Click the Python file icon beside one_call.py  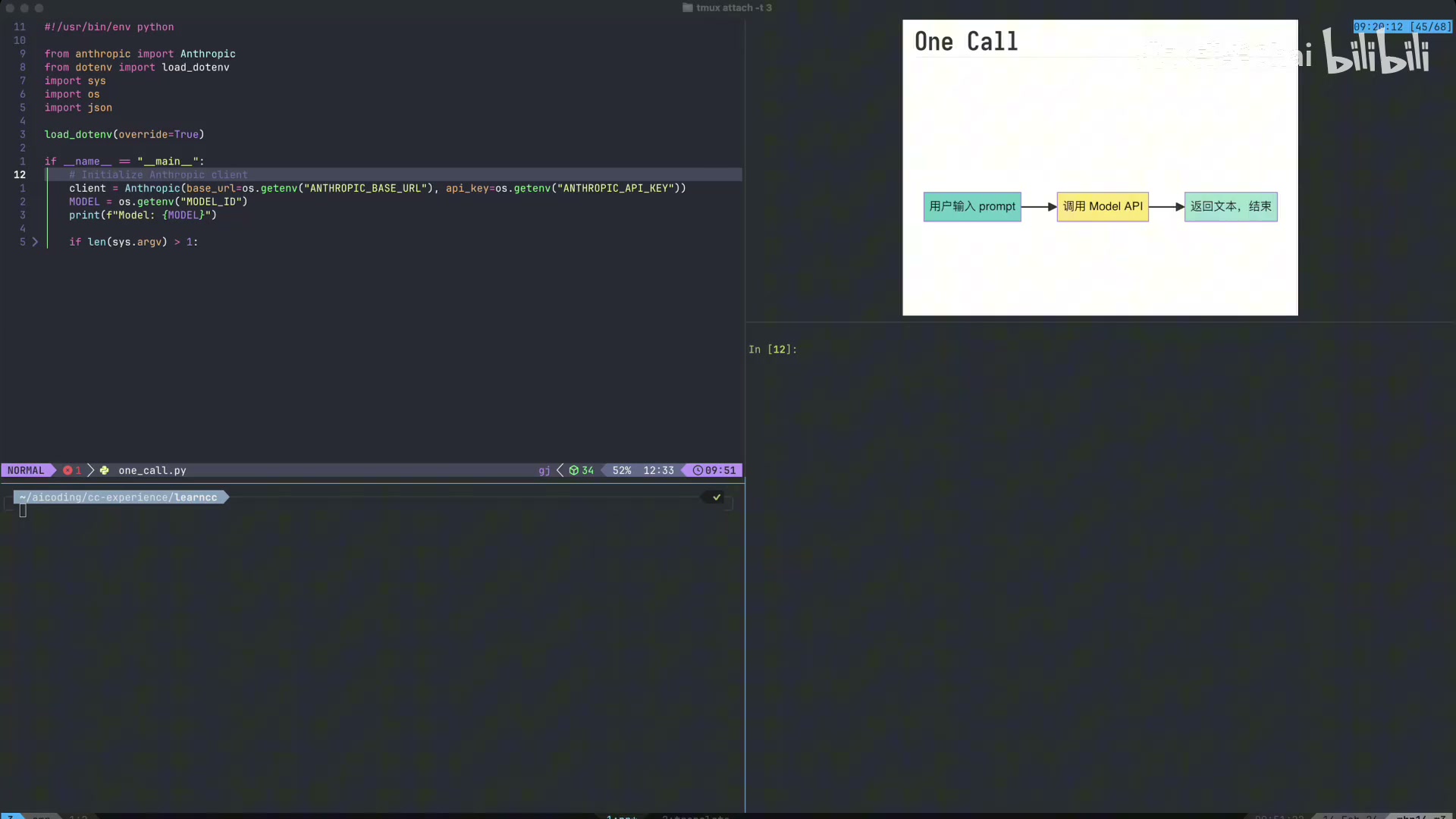tap(104, 470)
